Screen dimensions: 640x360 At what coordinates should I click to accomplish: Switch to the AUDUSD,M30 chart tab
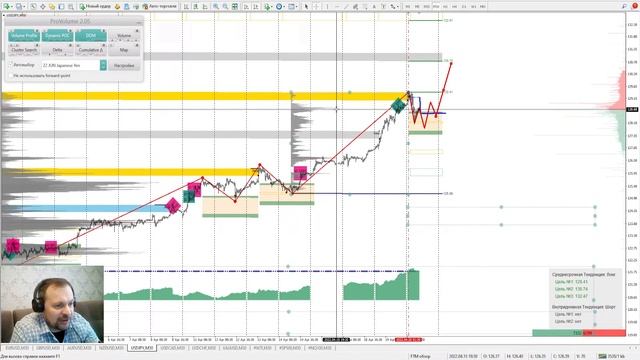point(79,348)
